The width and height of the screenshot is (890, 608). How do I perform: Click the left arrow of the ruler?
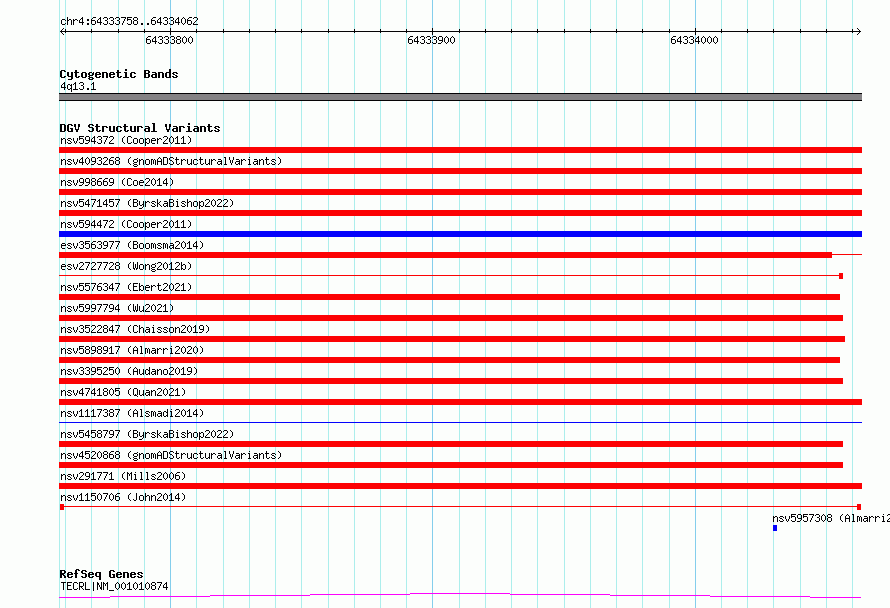(x=63, y=31)
